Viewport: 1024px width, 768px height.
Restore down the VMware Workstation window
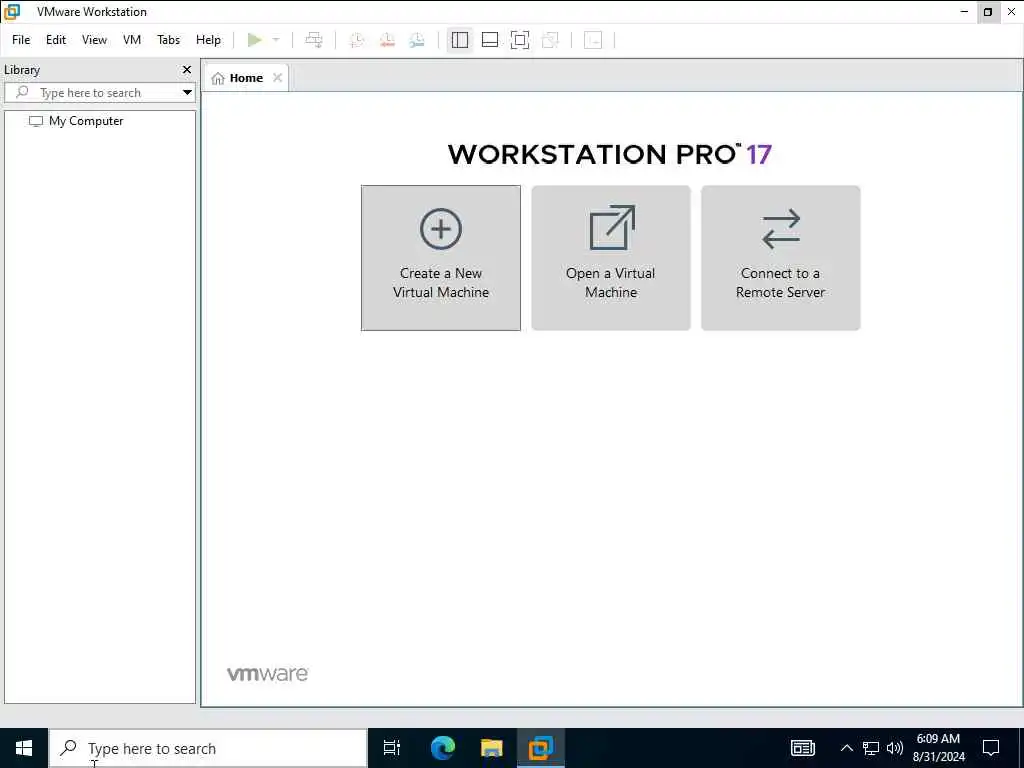pyautogui.click(x=988, y=12)
